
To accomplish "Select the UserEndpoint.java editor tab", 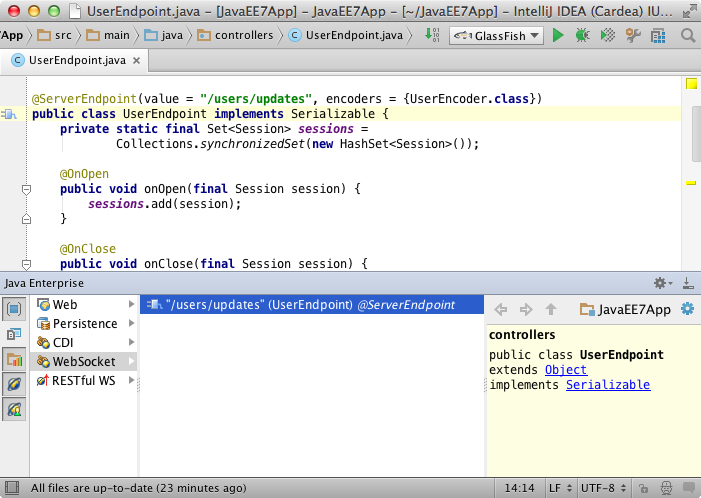I will [x=74, y=60].
